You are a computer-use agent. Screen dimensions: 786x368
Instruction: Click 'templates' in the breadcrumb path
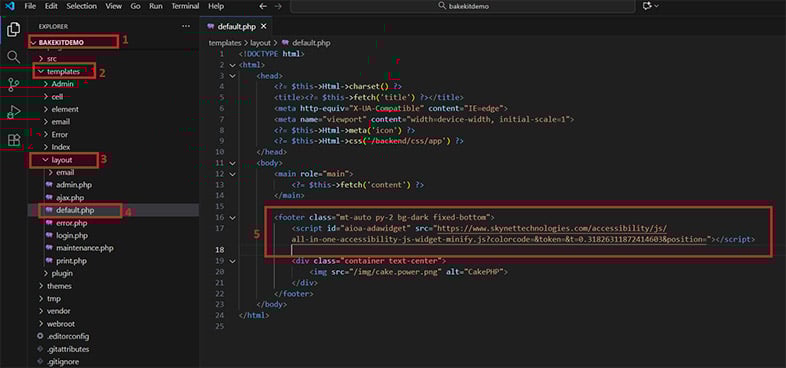225,43
